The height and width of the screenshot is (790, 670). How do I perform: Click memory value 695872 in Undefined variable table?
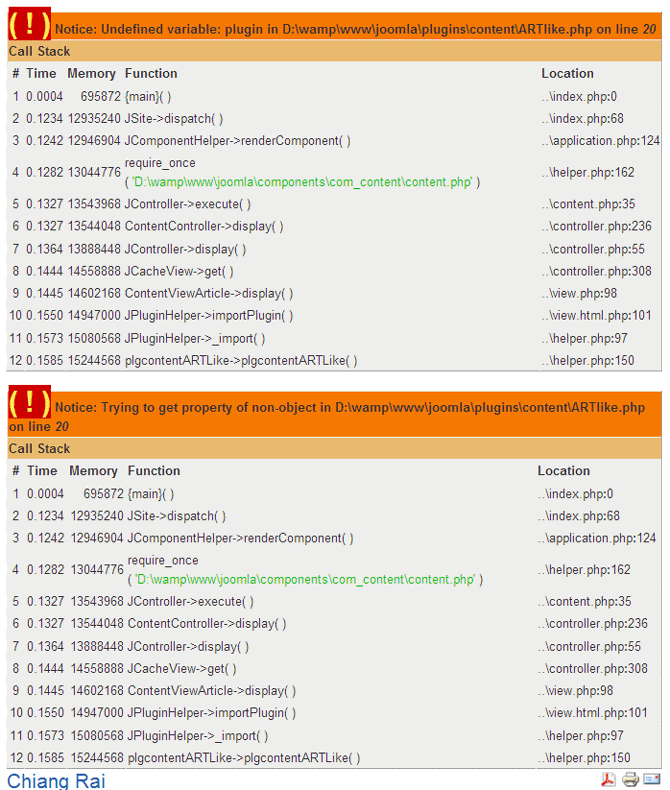(101, 96)
